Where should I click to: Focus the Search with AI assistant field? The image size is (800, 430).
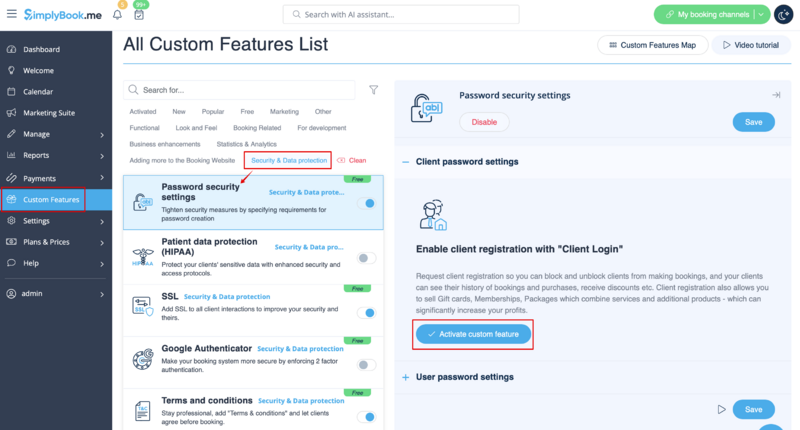(401, 14)
